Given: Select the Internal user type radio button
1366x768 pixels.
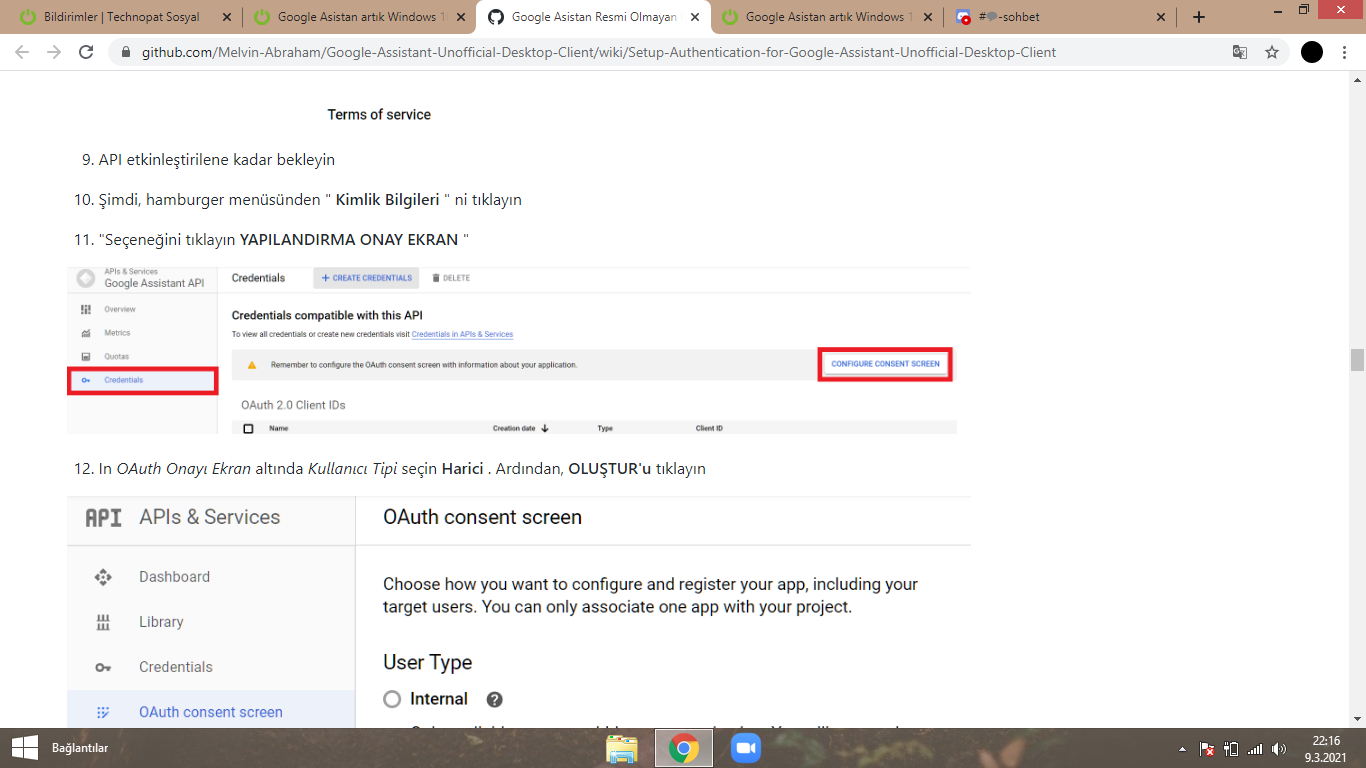Looking at the screenshot, I should pos(392,699).
